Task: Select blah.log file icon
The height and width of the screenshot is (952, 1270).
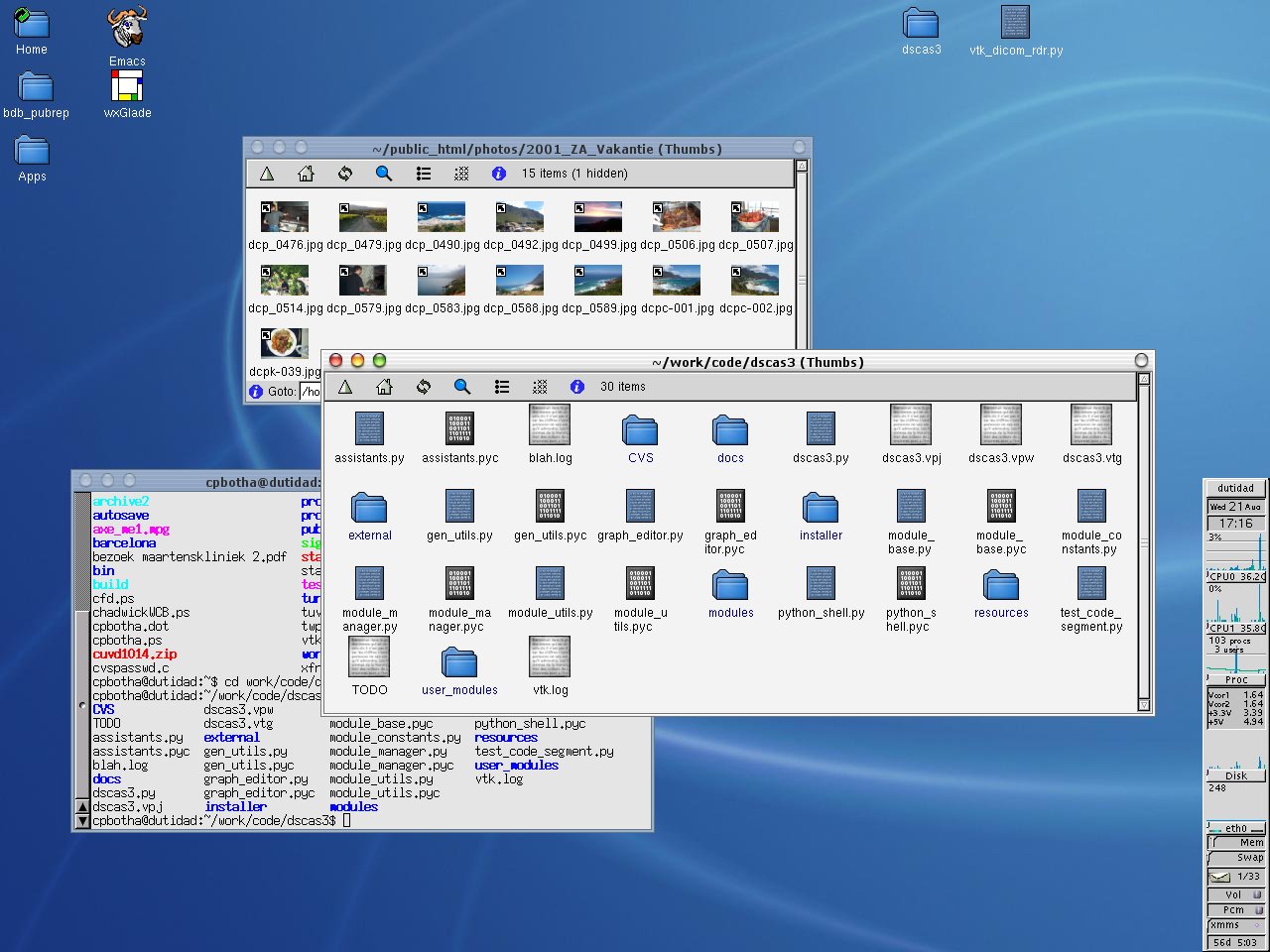Action: (550, 424)
